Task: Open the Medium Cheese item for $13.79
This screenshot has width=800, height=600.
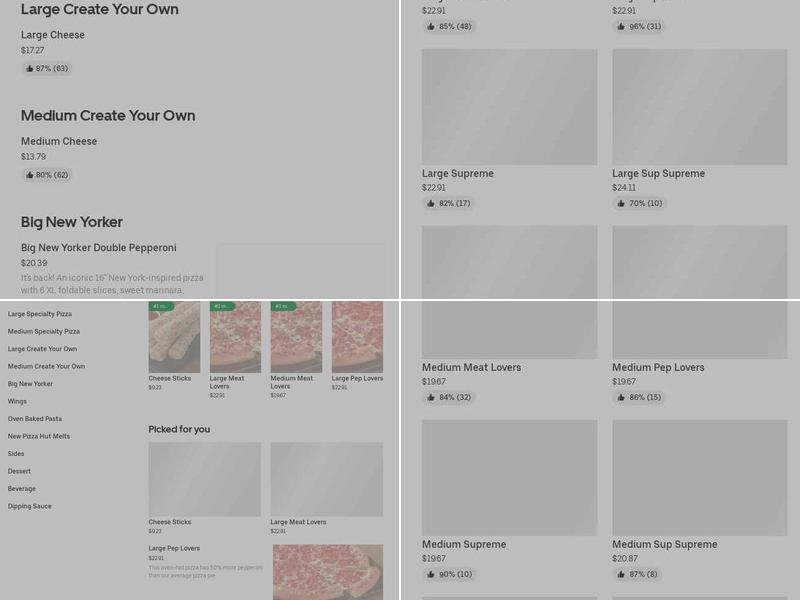Action: 59,142
